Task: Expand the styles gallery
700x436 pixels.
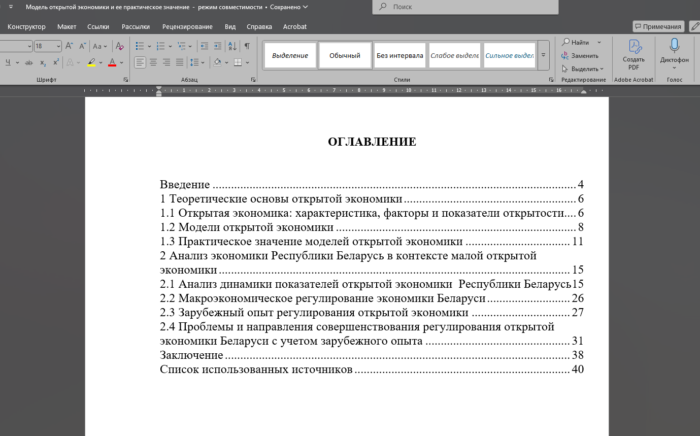Action: pyautogui.click(x=543, y=55)
